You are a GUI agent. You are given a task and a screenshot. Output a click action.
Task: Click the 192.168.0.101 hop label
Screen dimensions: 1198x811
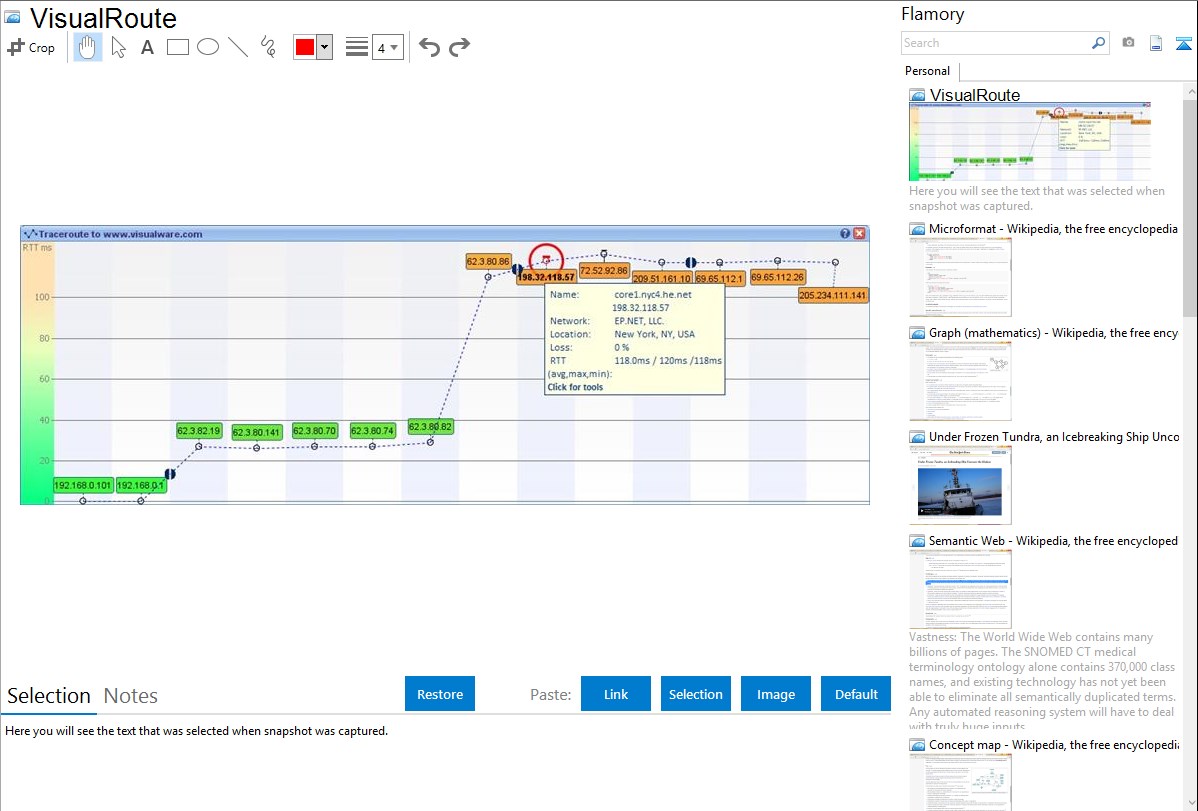[83, 485]
